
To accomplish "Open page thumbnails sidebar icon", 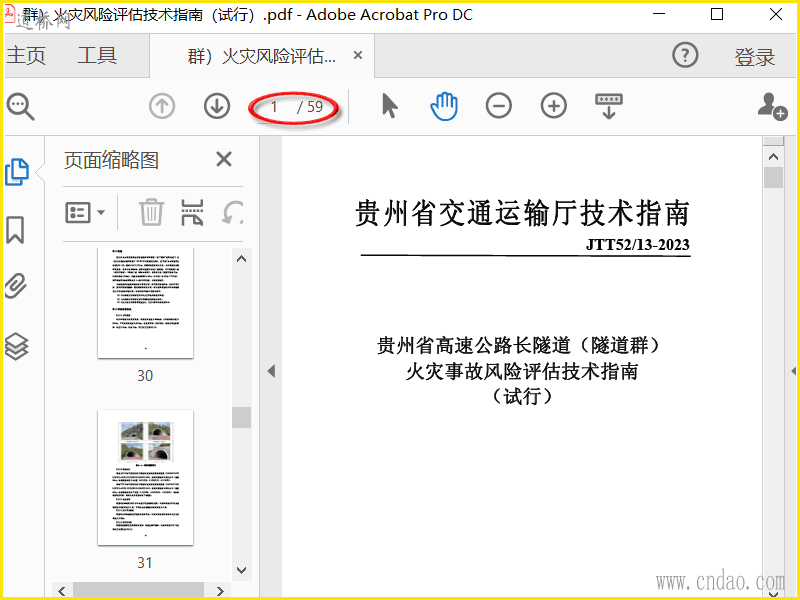I will [x=17, y=172].
